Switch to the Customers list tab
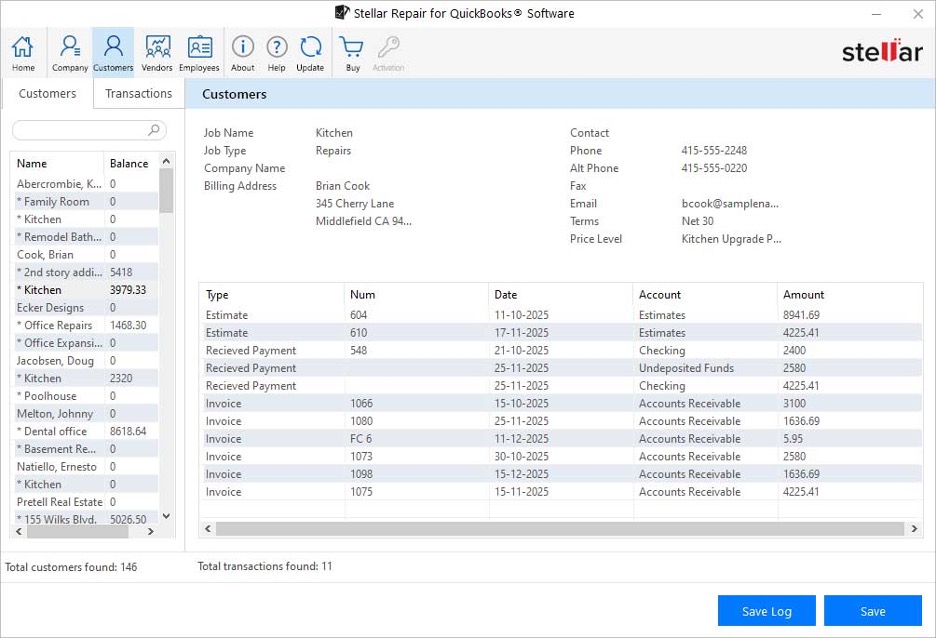The image size is (936, 638). point(47,94)
